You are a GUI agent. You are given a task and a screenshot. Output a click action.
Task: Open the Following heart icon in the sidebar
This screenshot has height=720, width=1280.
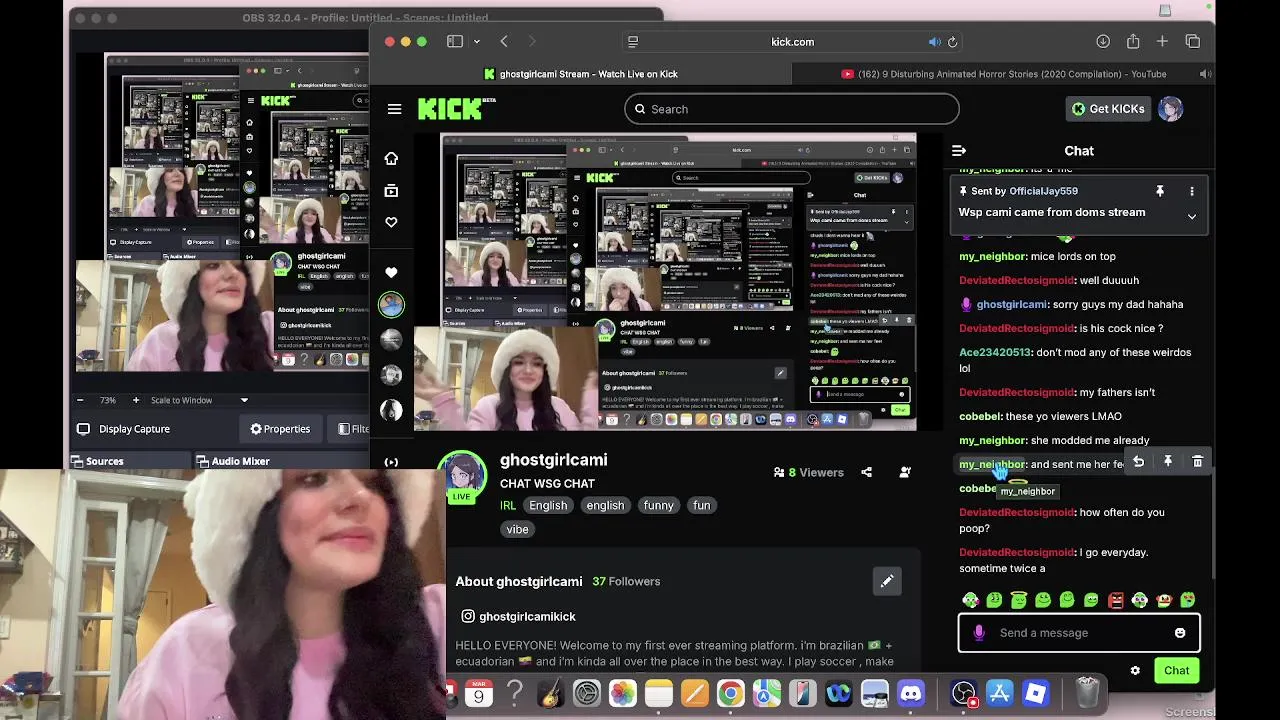tap(391, 222)
